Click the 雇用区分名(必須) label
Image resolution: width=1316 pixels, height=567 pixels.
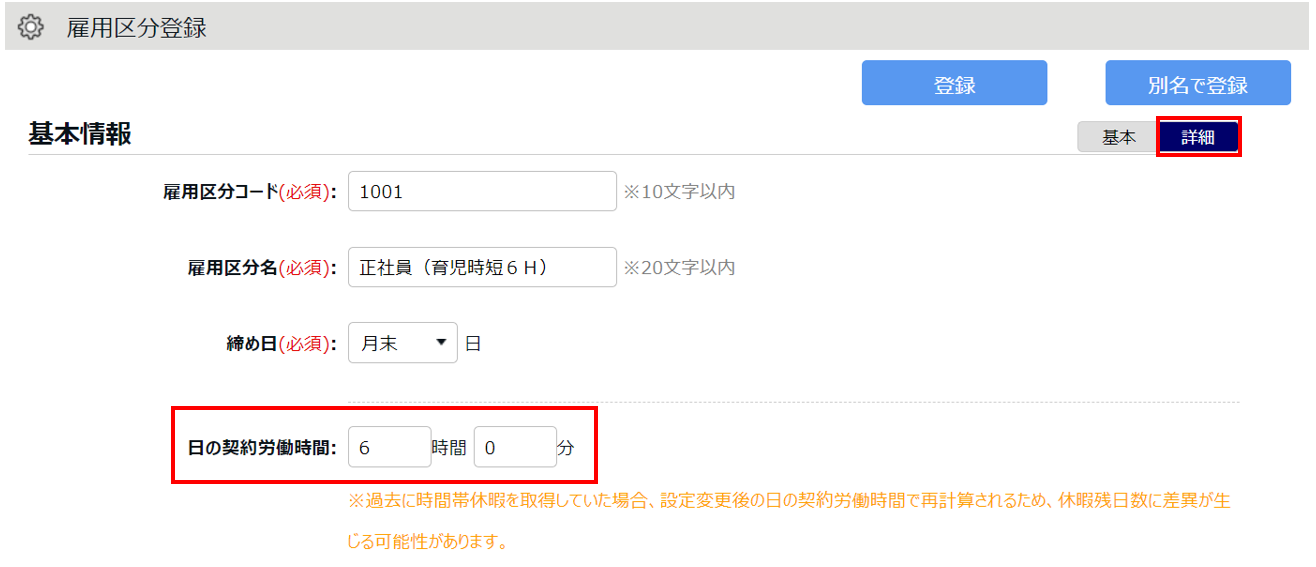262,268
